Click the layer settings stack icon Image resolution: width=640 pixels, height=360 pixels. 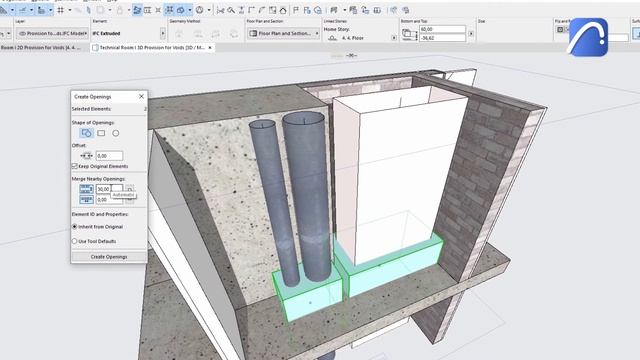[353, 11]
